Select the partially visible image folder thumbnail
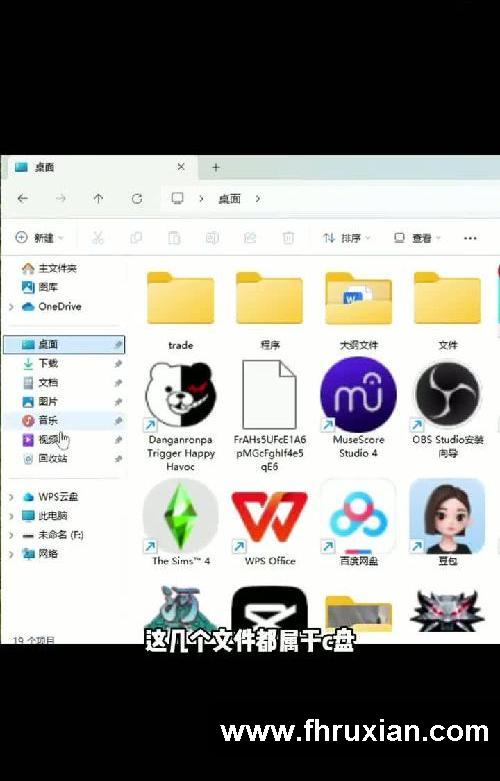 point(358,613)
